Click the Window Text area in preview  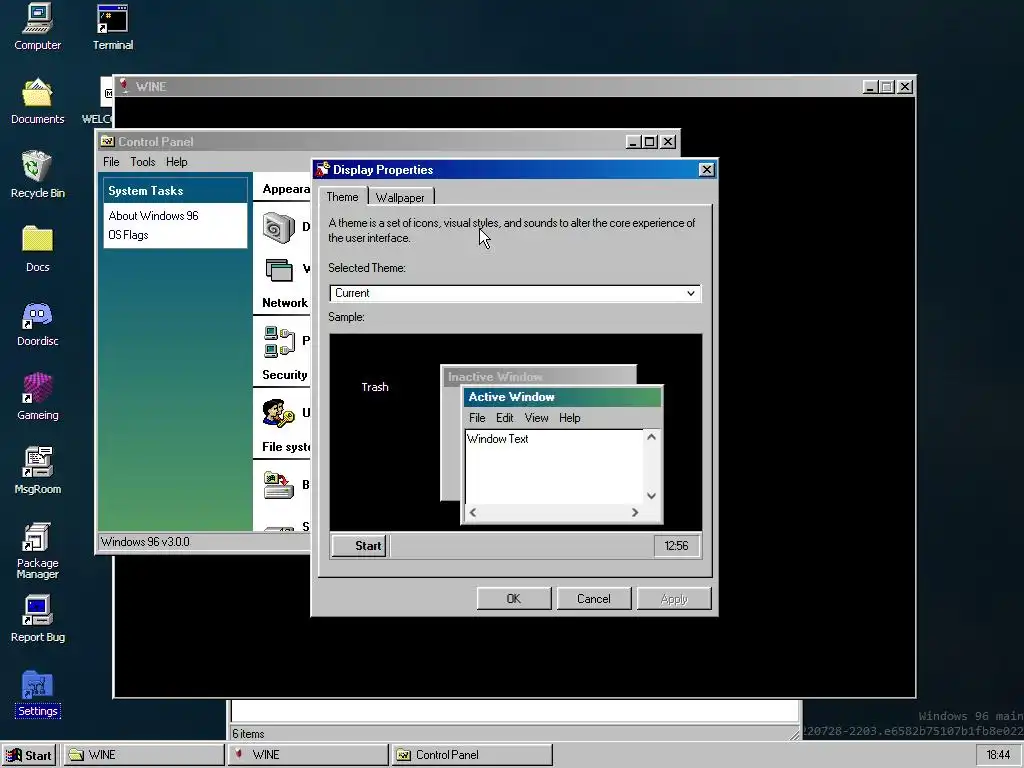point(554,467)
